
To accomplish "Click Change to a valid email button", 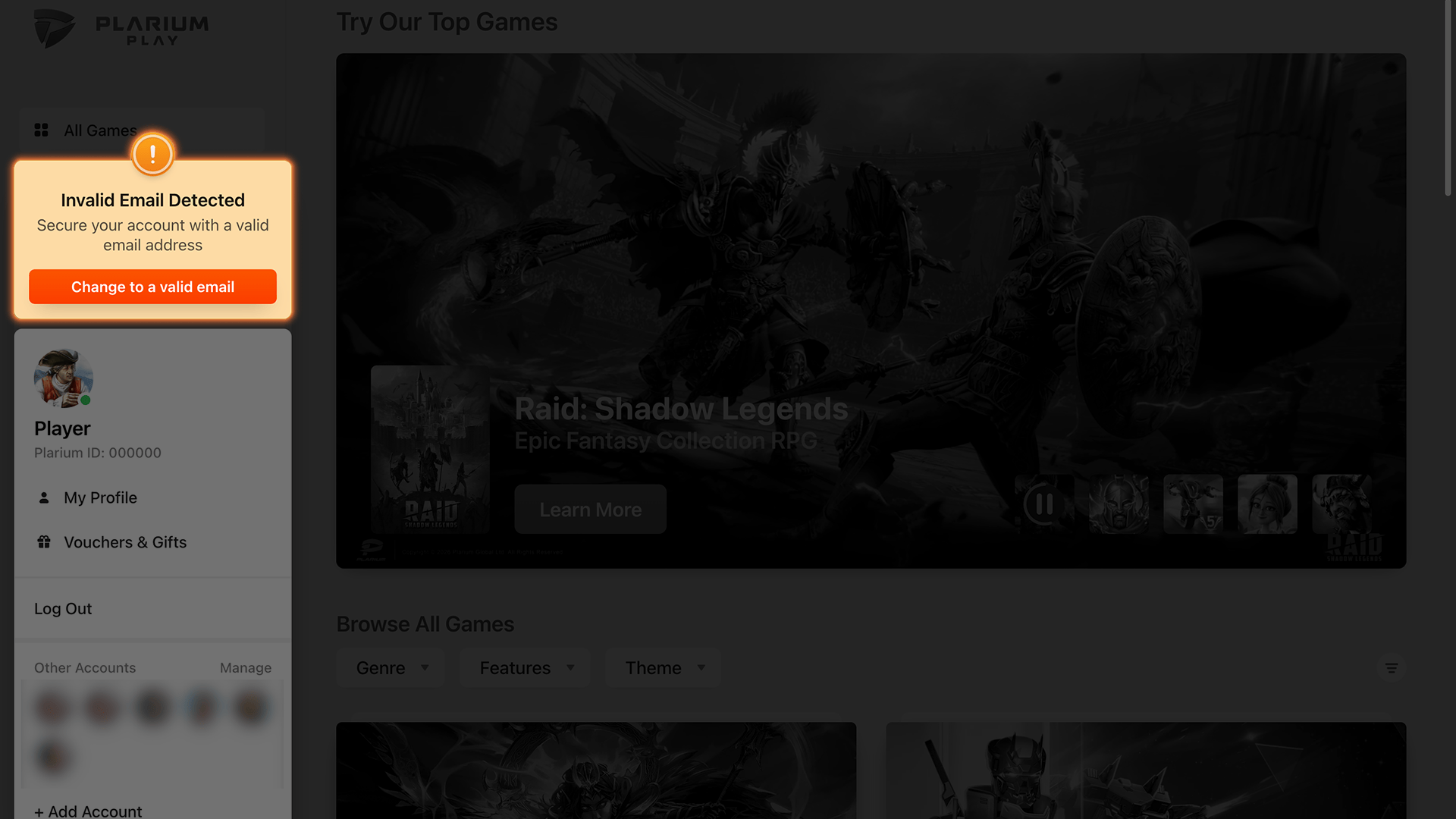I will click(x=152, y=287).
